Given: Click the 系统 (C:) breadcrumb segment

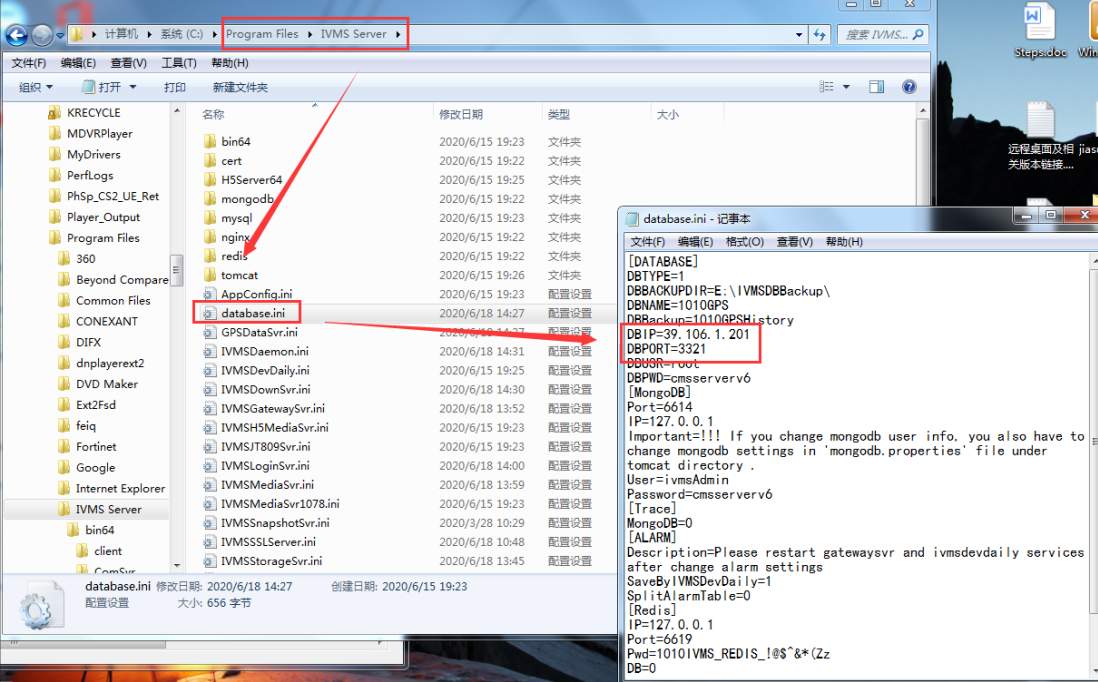Looking at the screenshot, I should point(181,34).
